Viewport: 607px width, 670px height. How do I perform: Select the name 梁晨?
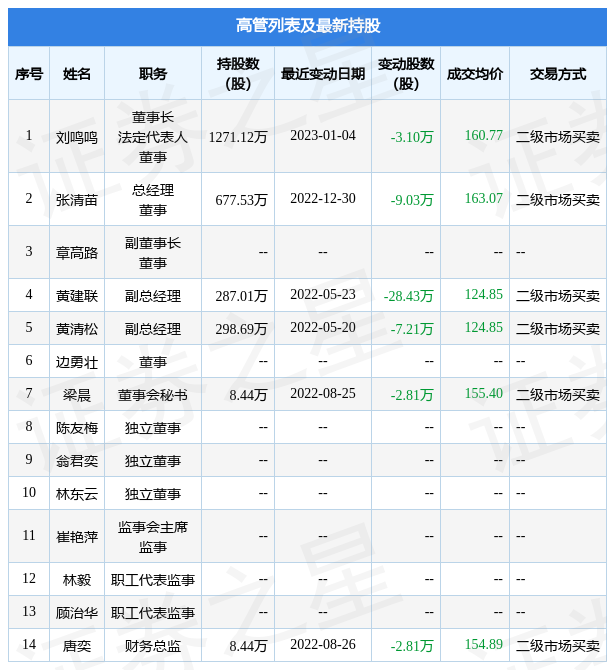[77, 395]
